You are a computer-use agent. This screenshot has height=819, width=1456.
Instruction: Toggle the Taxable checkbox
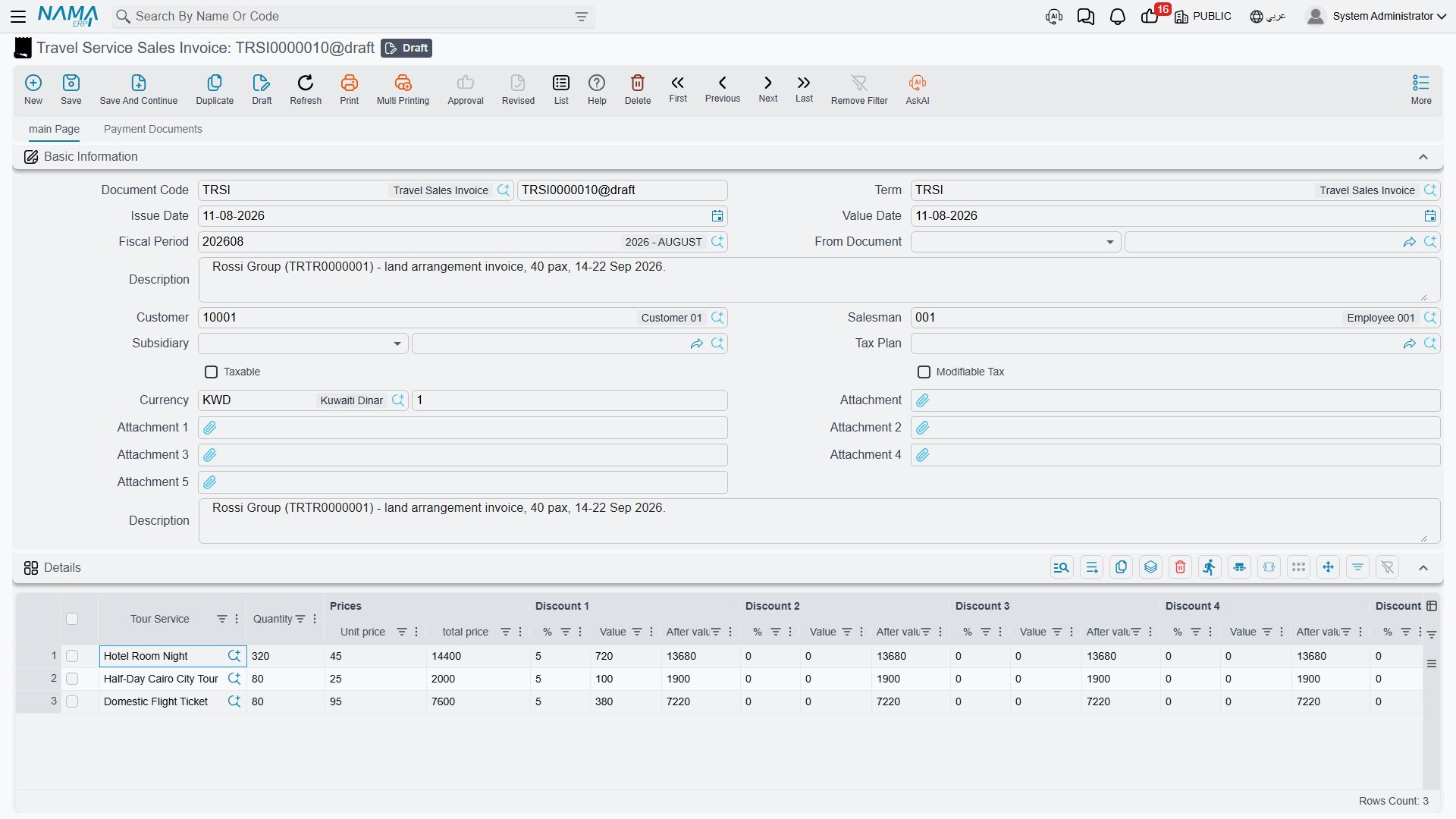pos(212,372)
